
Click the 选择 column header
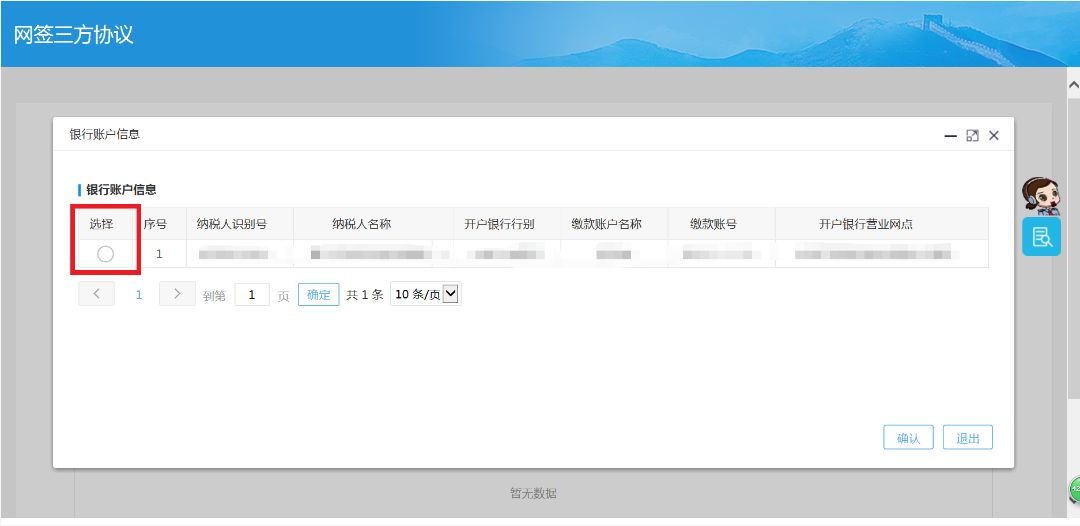point(101,224)
